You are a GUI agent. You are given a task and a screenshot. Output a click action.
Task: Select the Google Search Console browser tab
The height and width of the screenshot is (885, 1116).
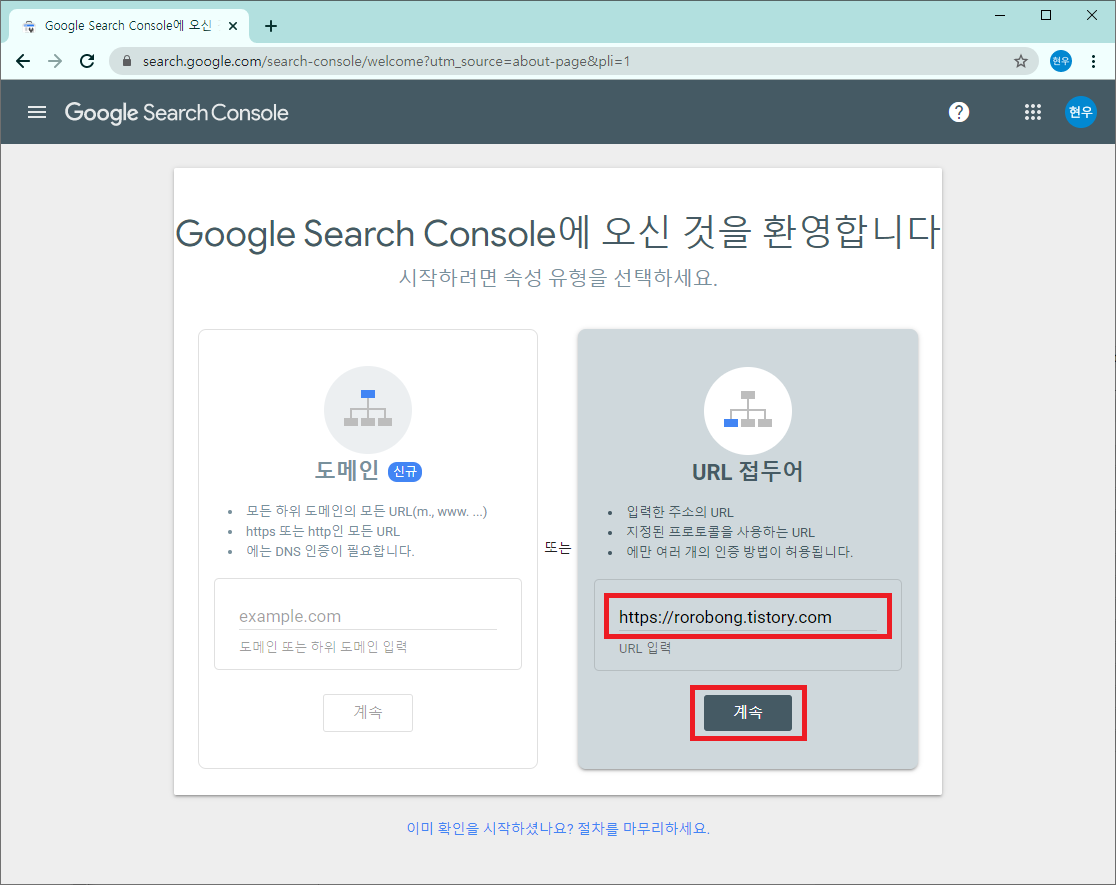130,26
